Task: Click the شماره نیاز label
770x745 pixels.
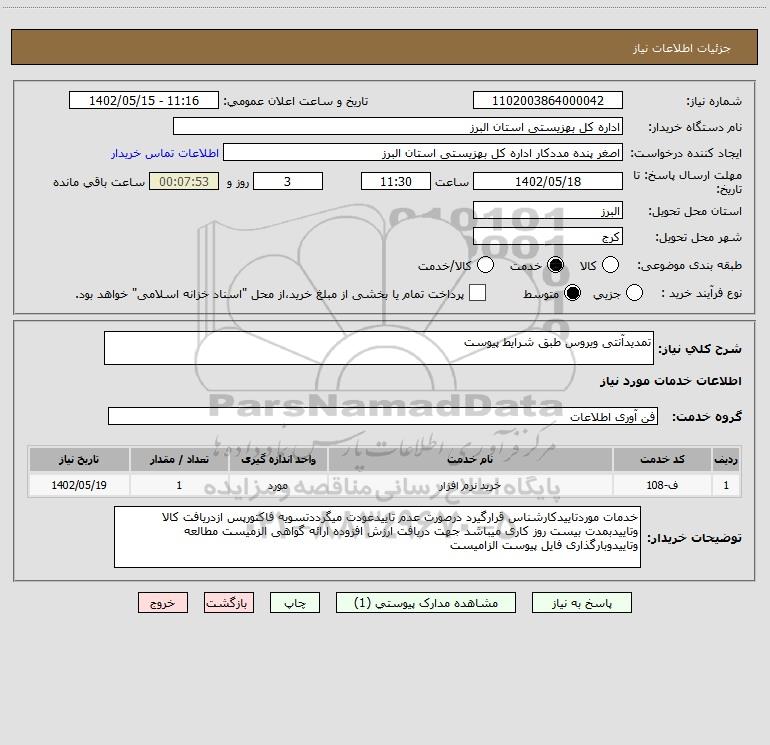Action: (714, 101)
